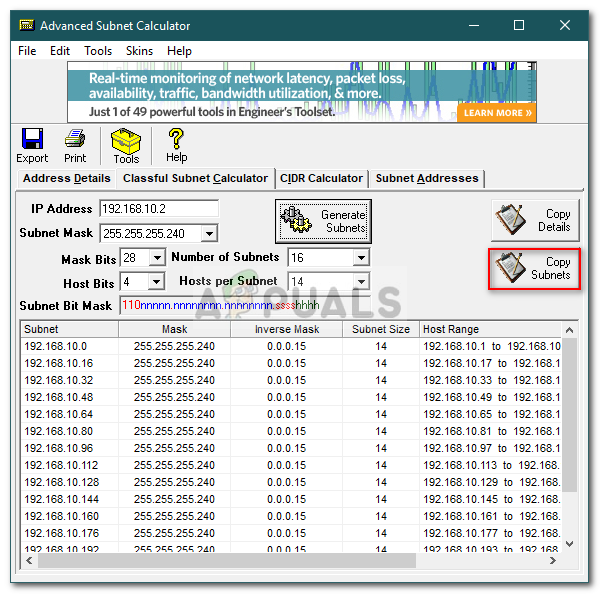Open the File menu
The height and width of the screenshot is (594, 600).
tap(27, 51)
